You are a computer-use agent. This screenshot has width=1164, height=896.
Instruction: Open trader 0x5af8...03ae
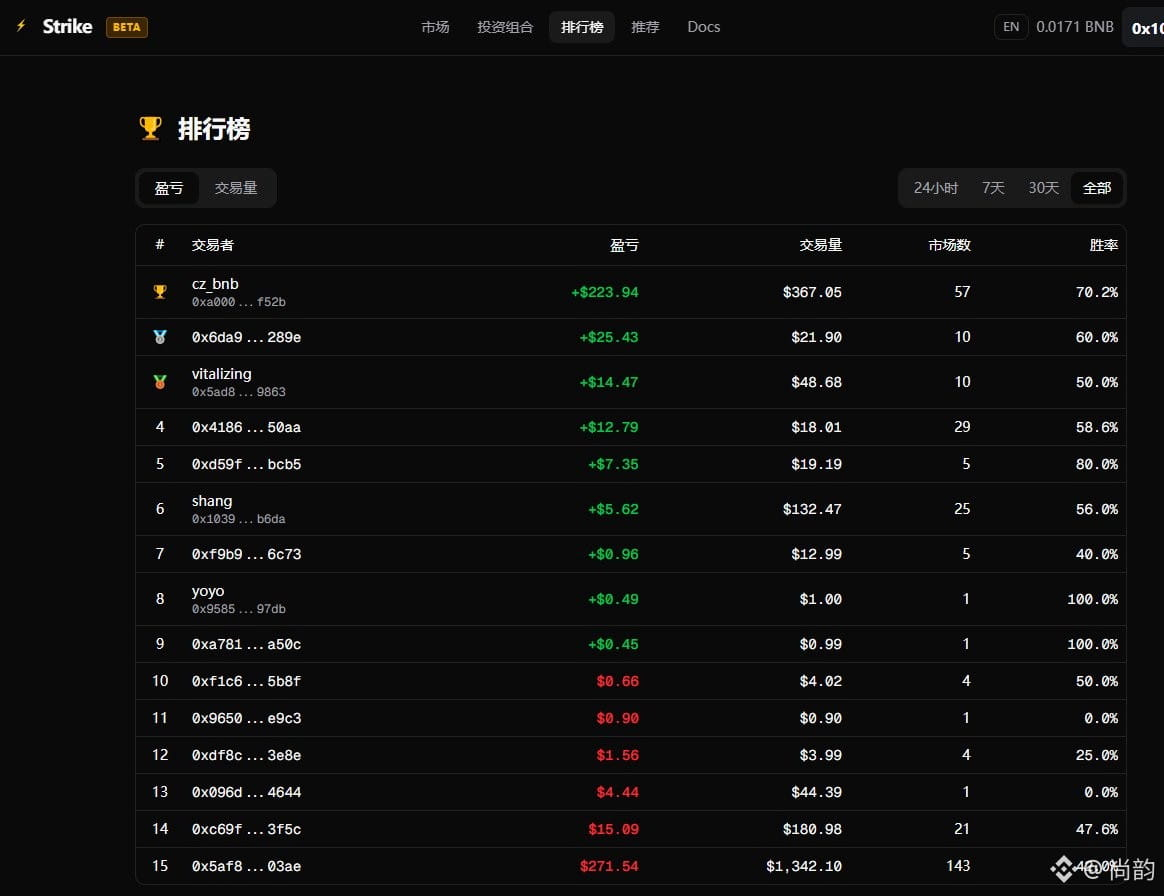(x=246, y=866)
